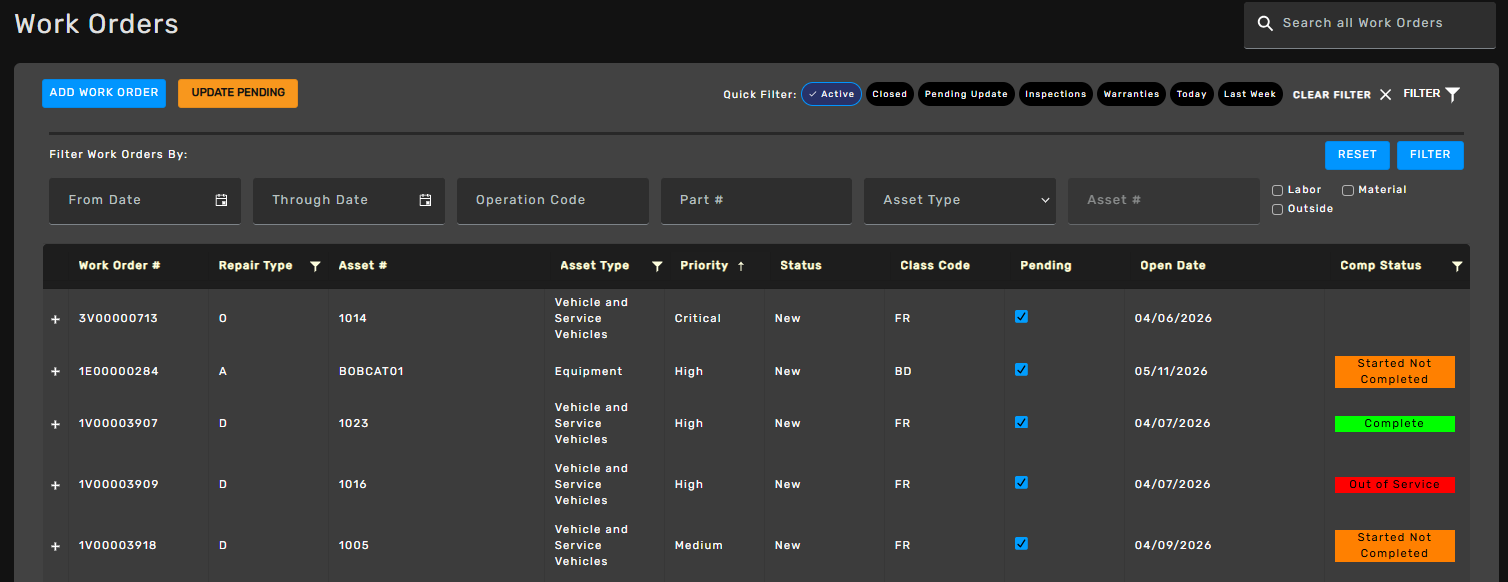Filter the Comp Status column
The height and width of the screenshot is (582, 1508).
click(x=1457, y=266)
